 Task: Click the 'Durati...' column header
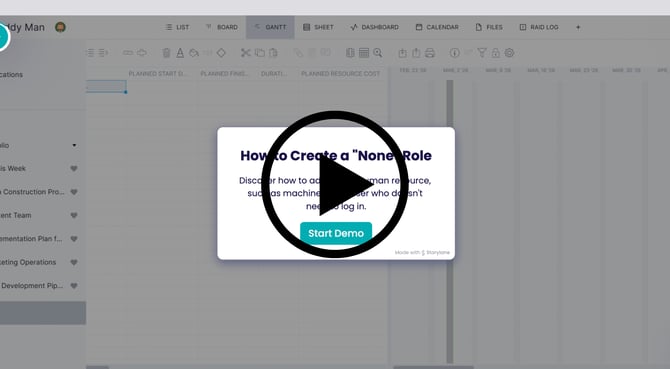coord(274,73)
